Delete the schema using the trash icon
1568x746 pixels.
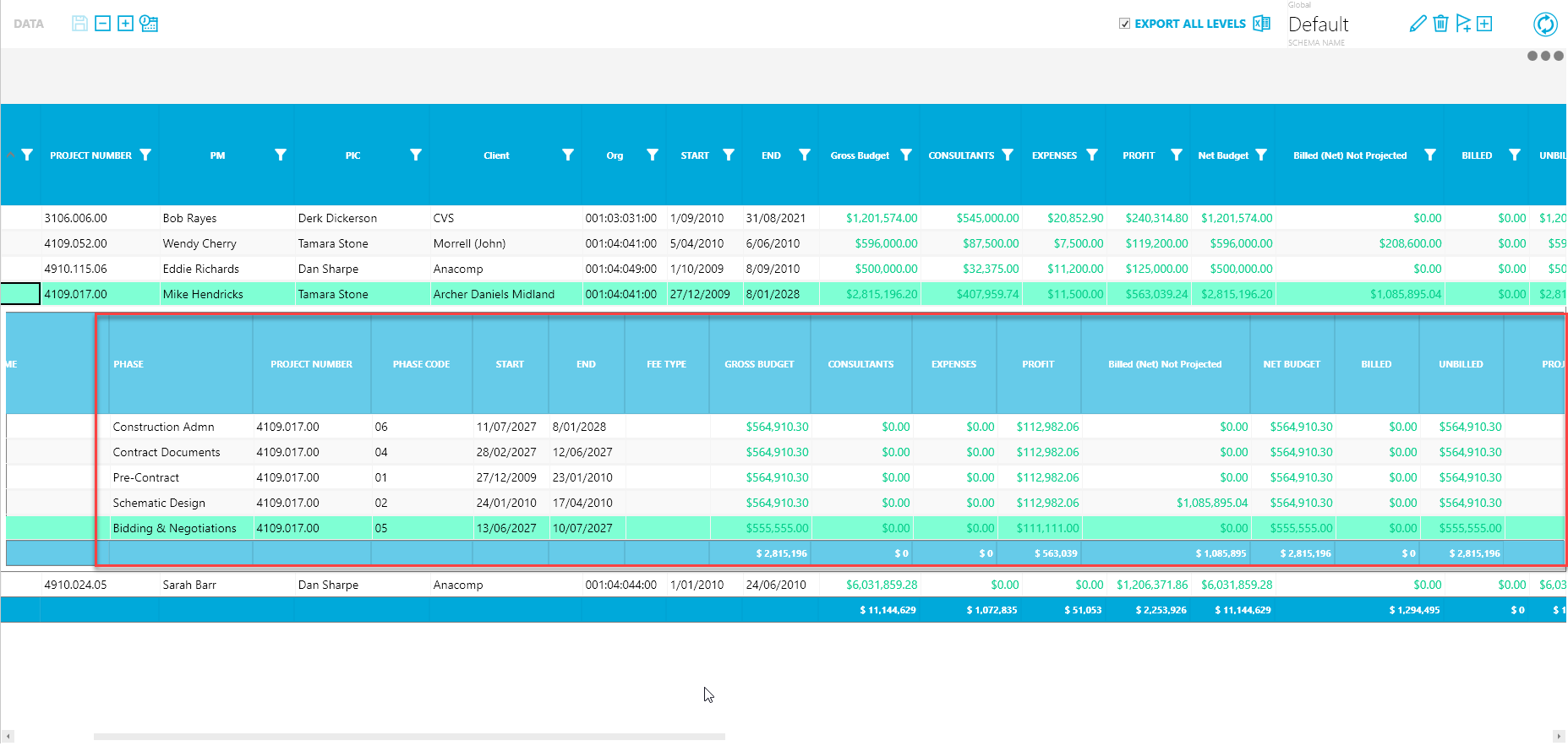point(1440,24)
